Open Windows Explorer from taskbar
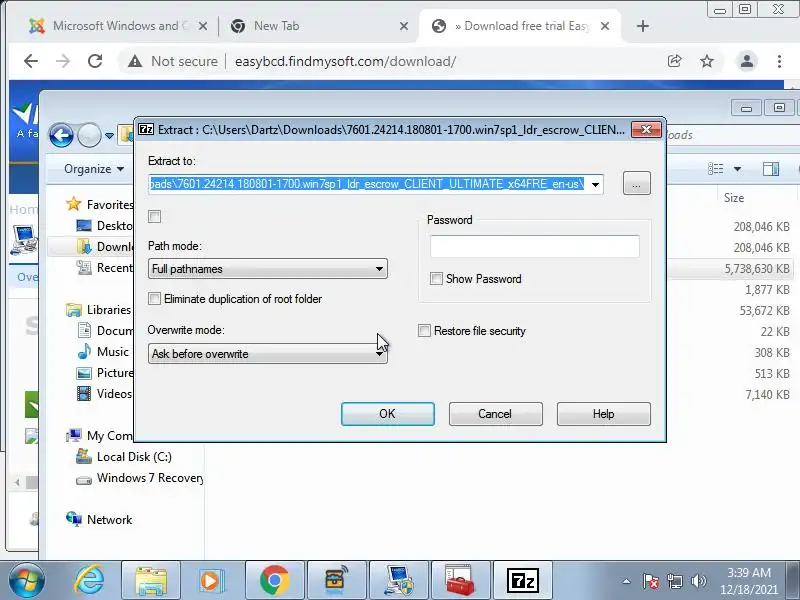 tap(151, 581)
